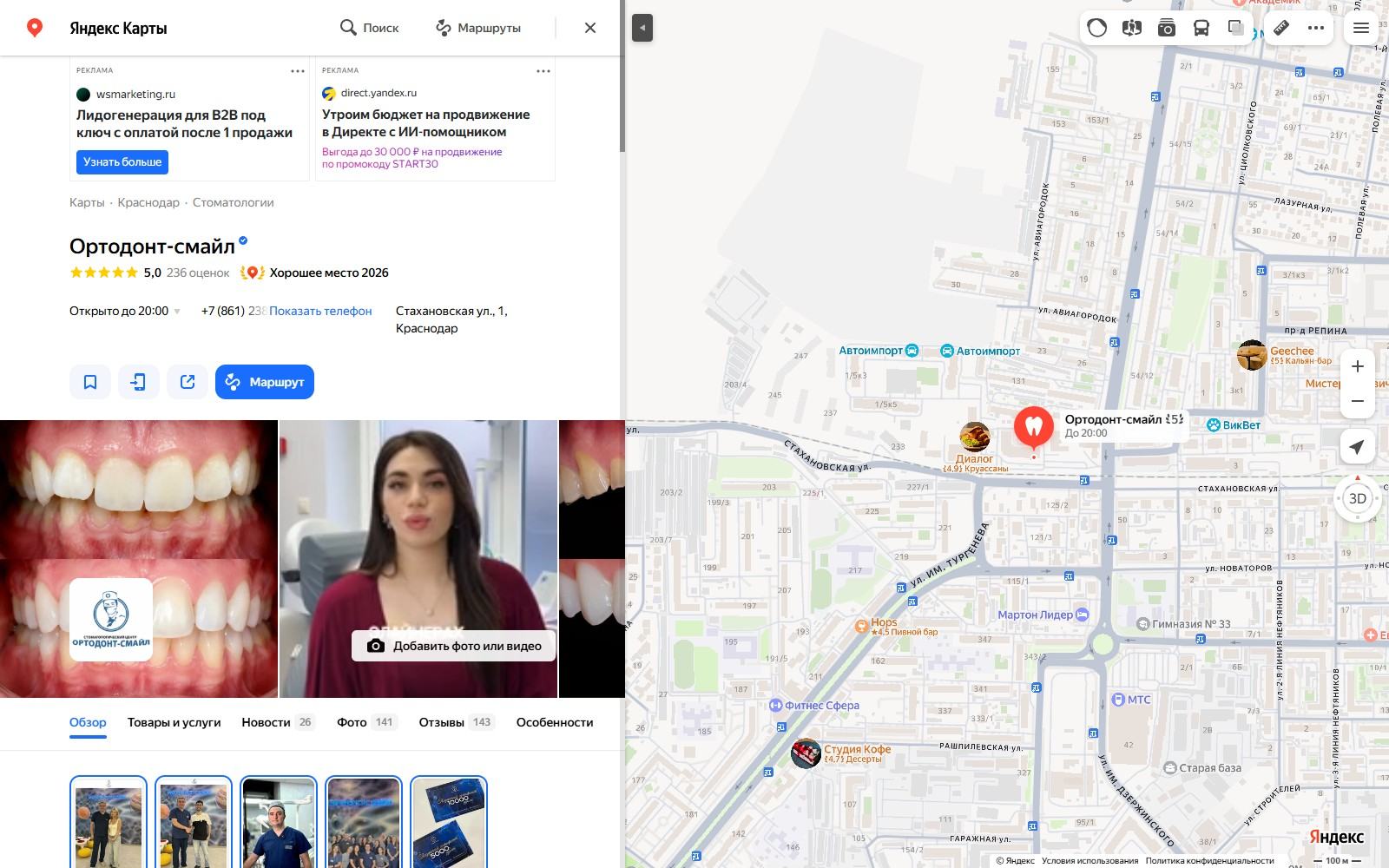Click the 236 оценок ratings count

click(x=198, y=273)
